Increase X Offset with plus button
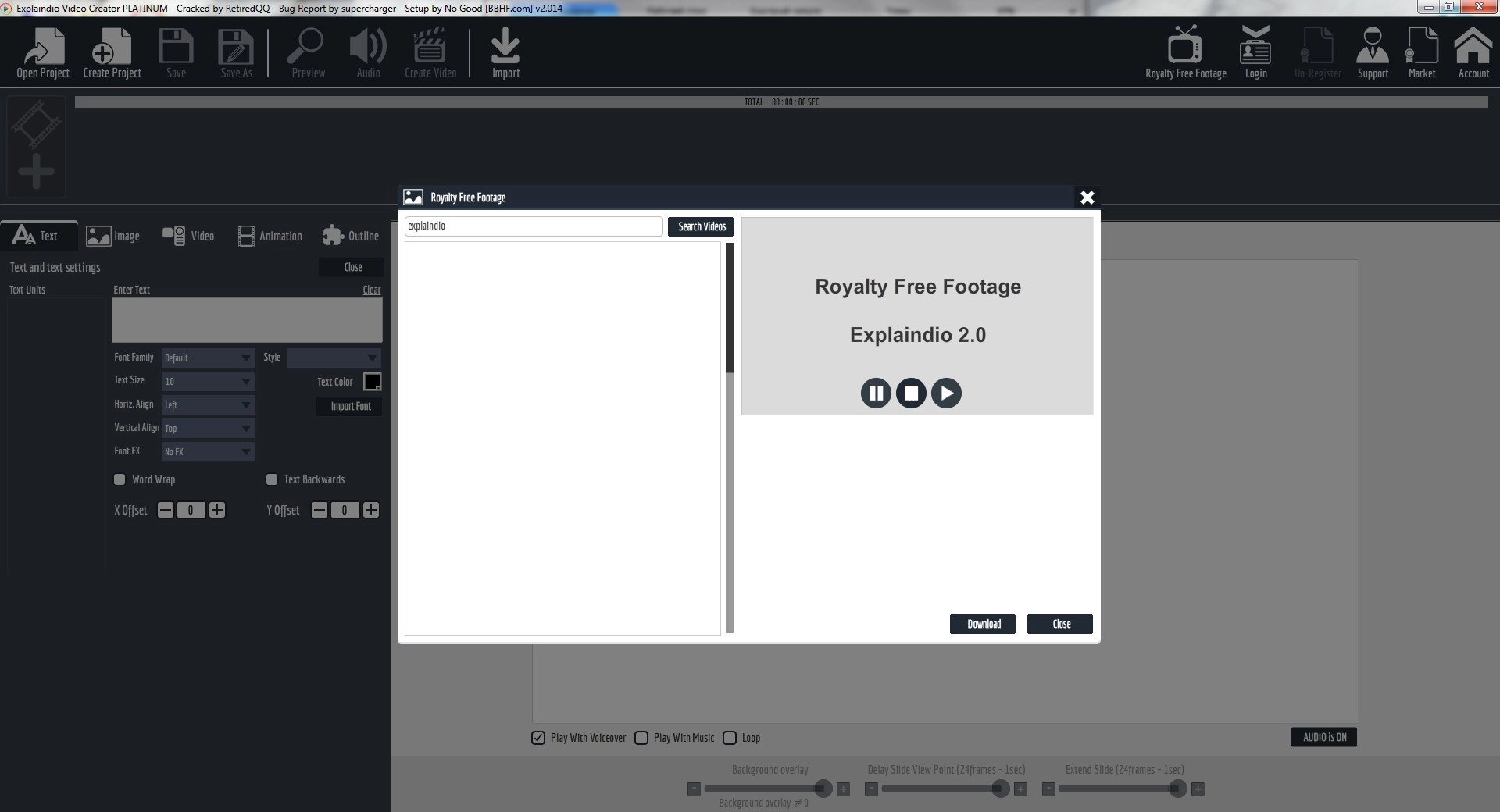Image resolution: width=1500 pixels, height=812 pixels. pyautogui.click(x=217, y=510)
